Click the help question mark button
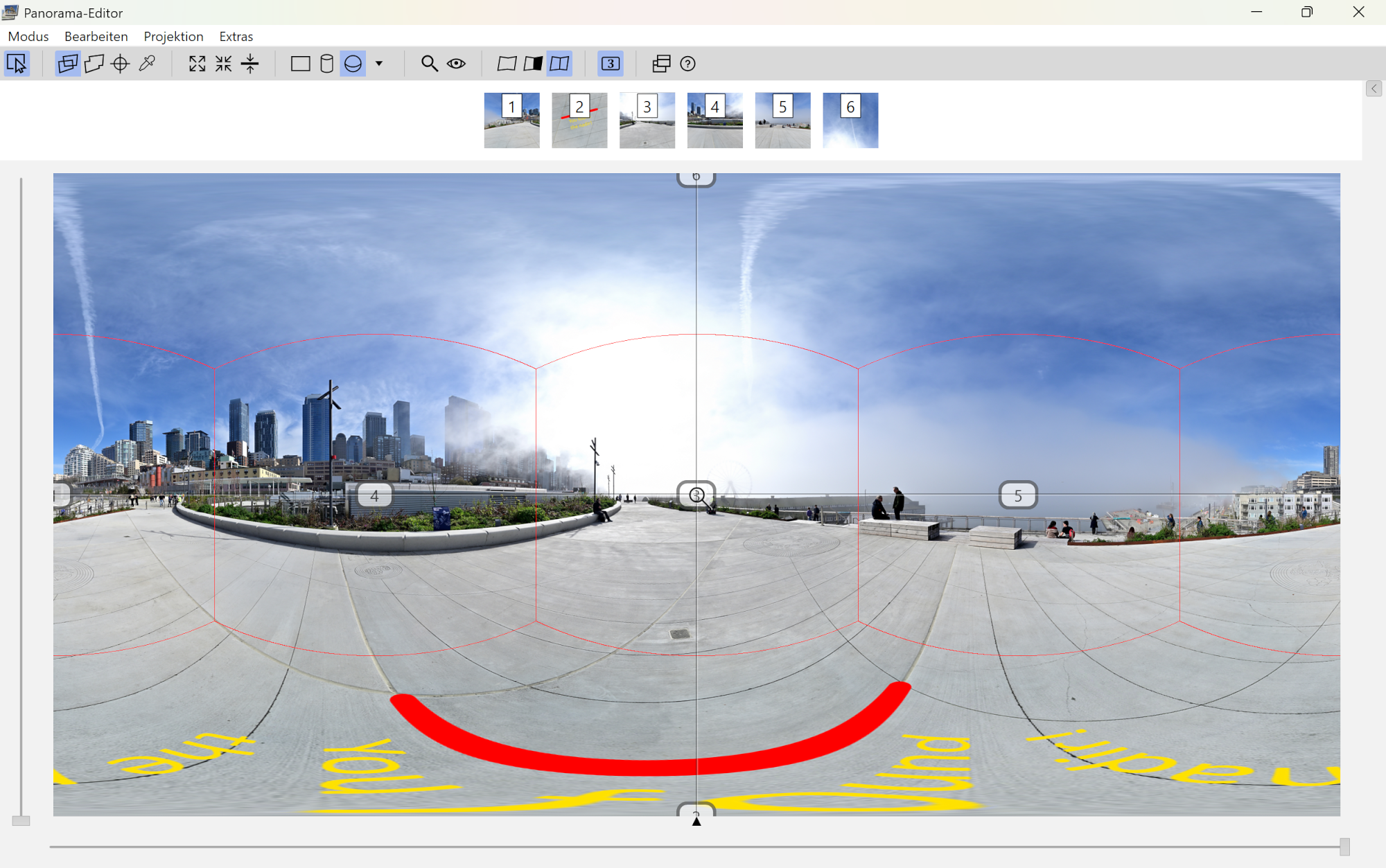The image size is (1386, 868). (687, 64)
